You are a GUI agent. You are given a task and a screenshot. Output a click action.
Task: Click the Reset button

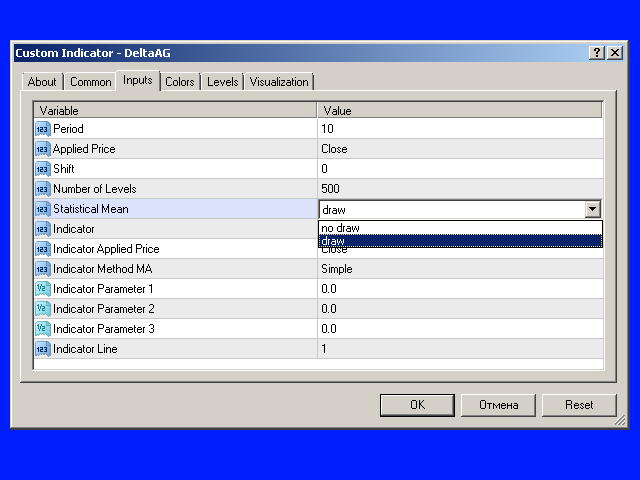click(x=578, y=405)
